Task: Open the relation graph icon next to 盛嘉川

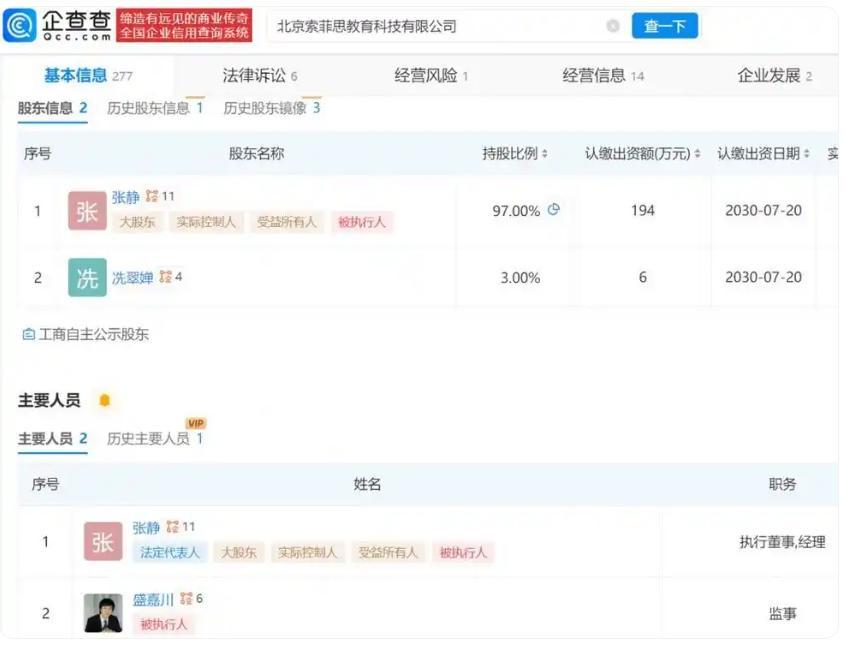Action: pyautogui.click(x=186, y=598)
